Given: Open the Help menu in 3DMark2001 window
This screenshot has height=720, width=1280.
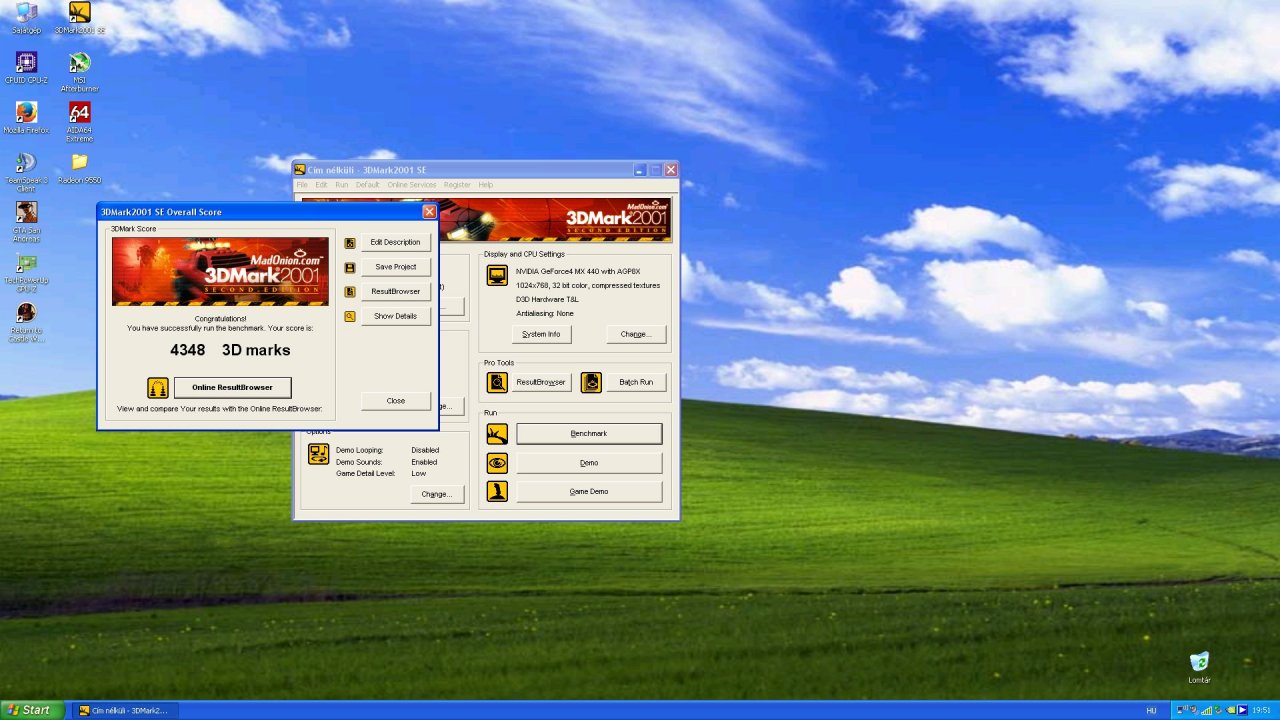Looking at the screenshot, I should (x=486, y=185).
